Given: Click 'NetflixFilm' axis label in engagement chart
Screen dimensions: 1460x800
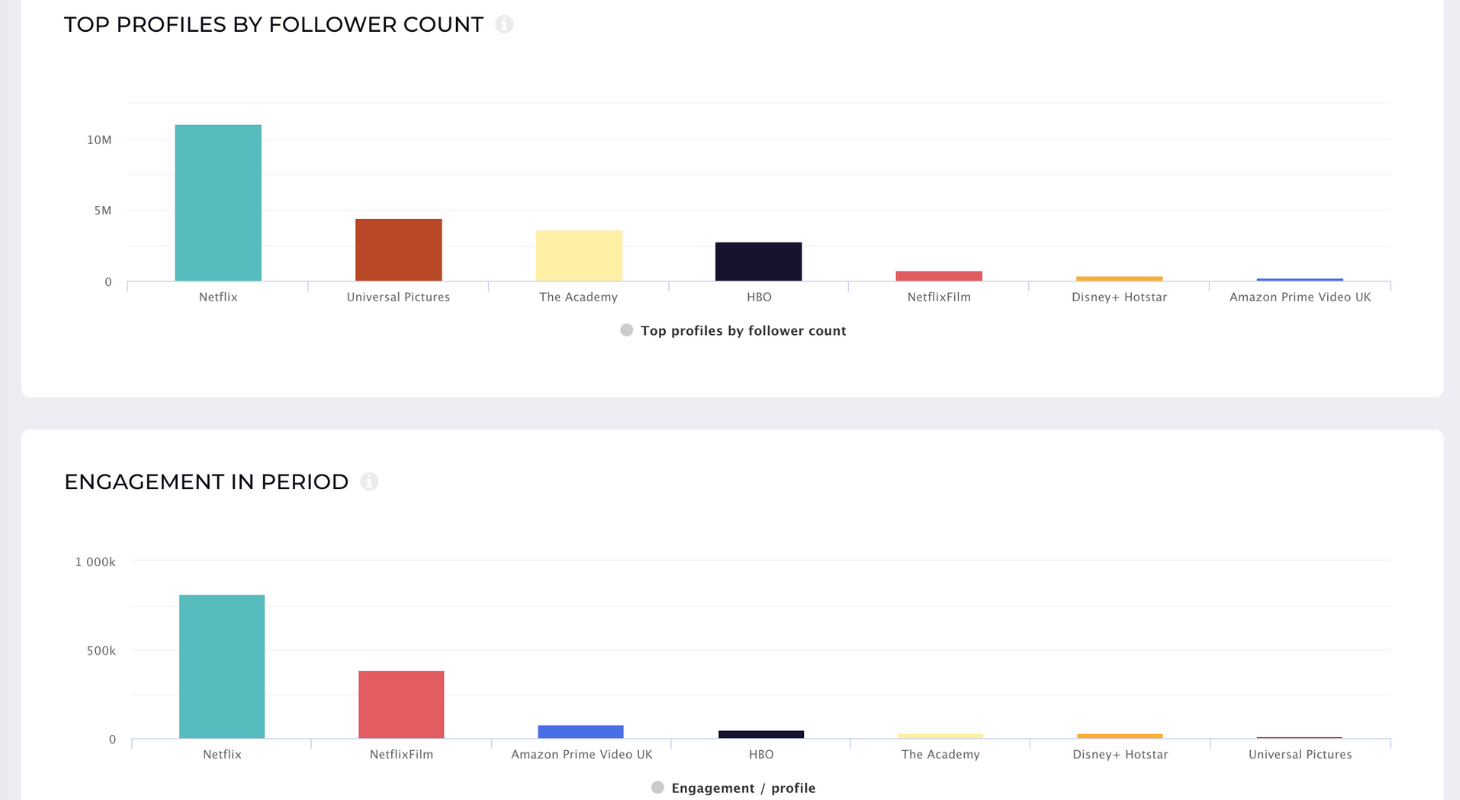Looking at the screenshot, I should point(401,754).
